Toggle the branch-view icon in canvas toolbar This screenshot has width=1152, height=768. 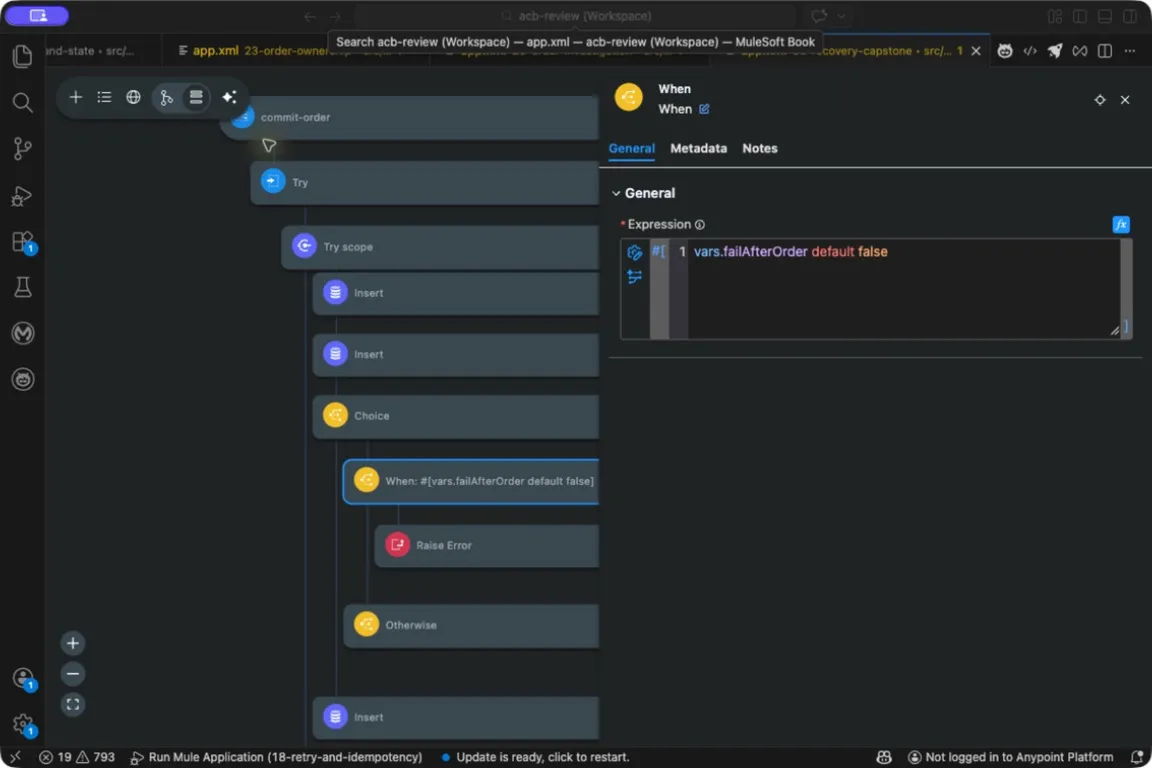[x=167, y=97]
